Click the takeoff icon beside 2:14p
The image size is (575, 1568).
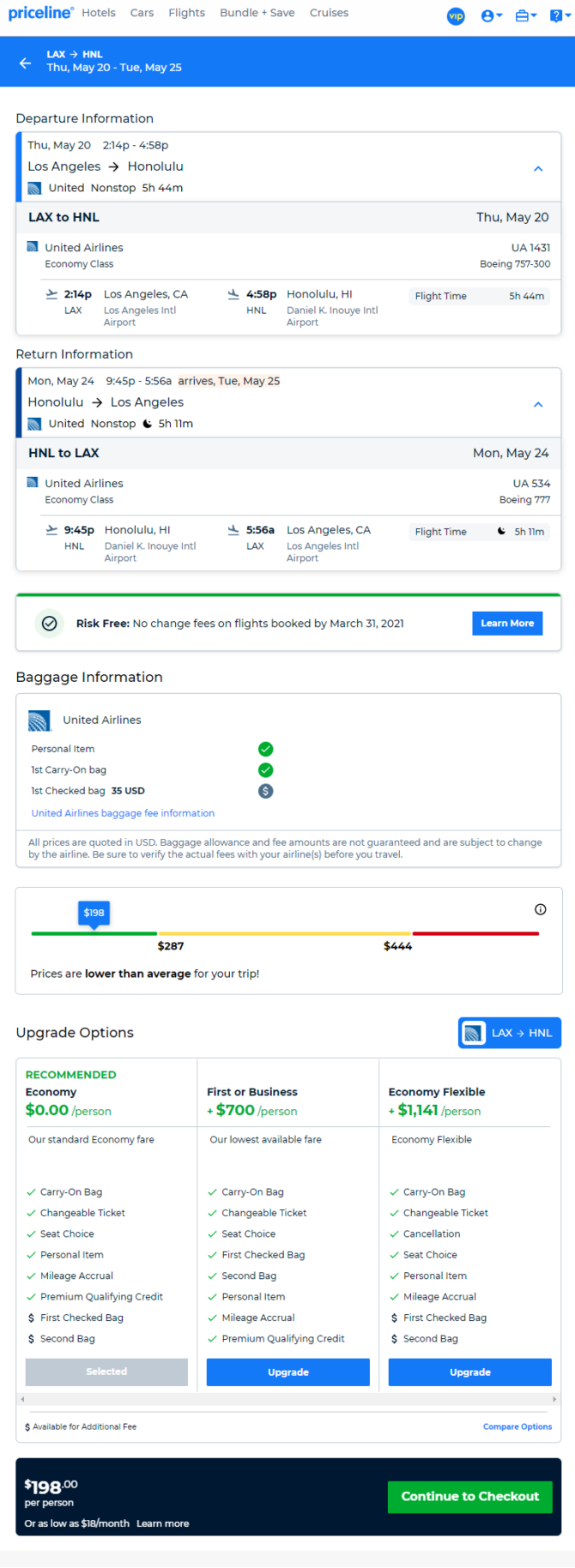(x=51, y=294)
